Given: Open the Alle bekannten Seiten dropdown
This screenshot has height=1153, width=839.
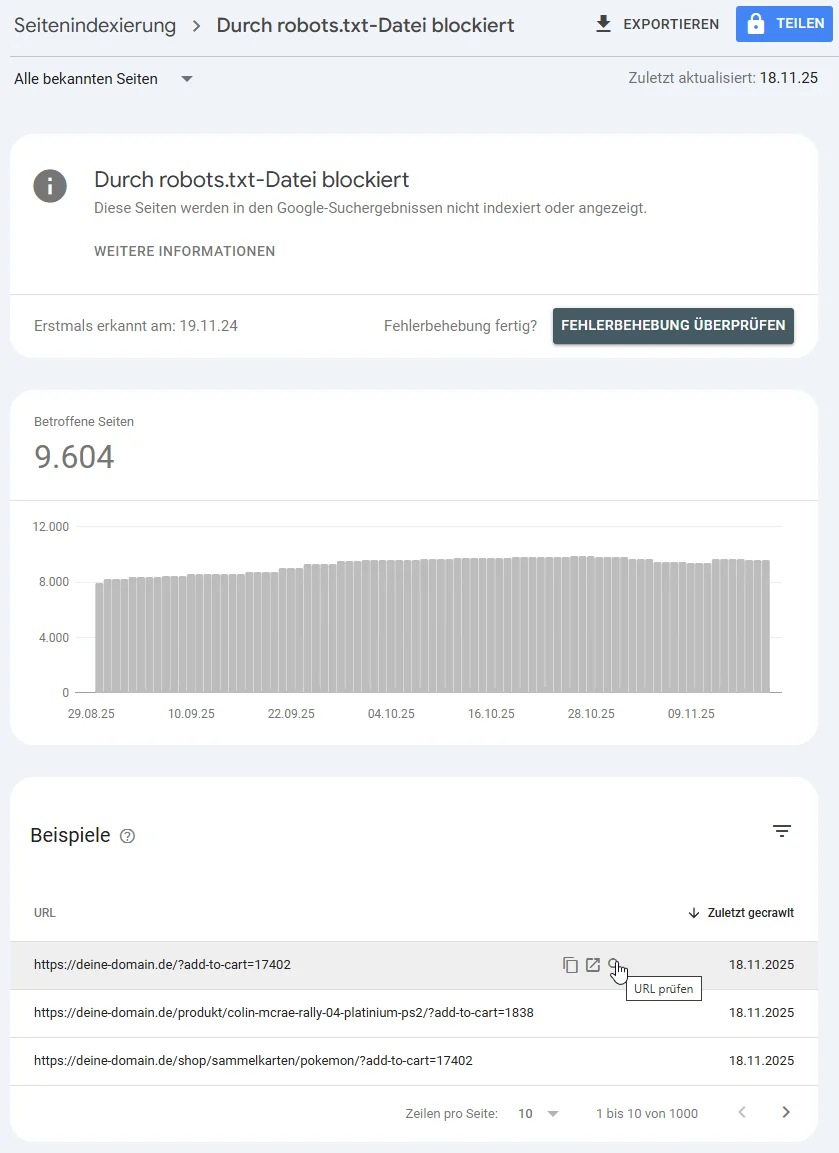Looking at the screenshot, I should (x=103, y=78).
